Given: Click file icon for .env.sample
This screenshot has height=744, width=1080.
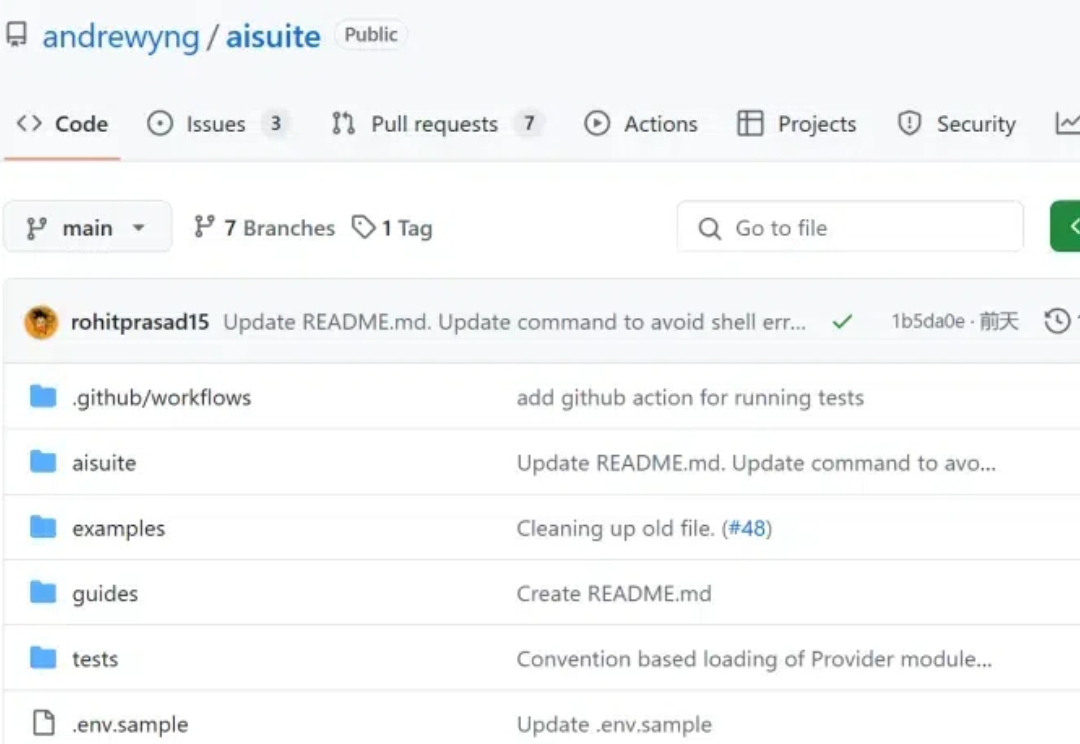Looking at the screenshot, I should 44,723.
